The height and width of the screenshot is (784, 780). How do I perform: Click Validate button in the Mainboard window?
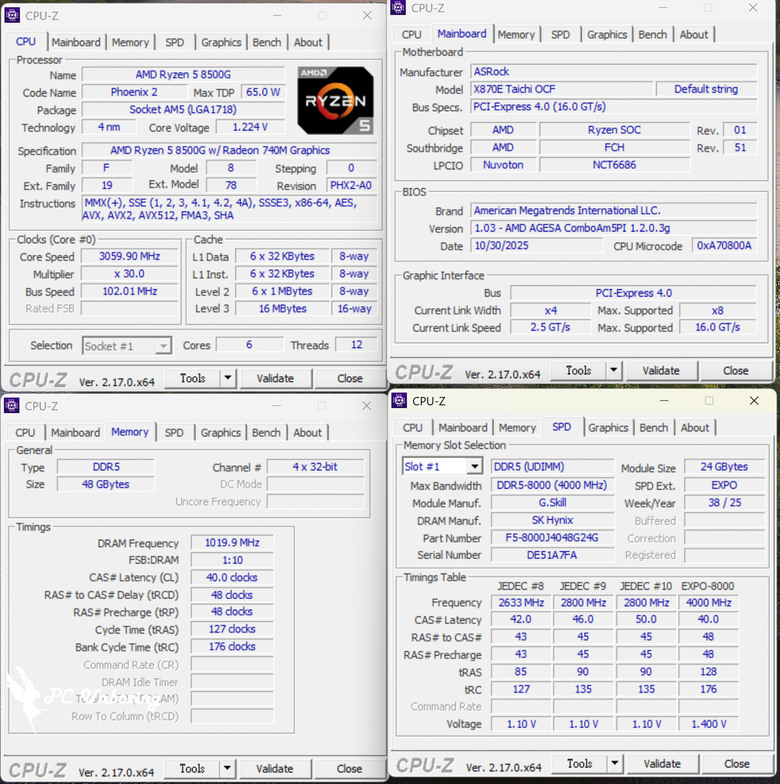coord(661,370)
